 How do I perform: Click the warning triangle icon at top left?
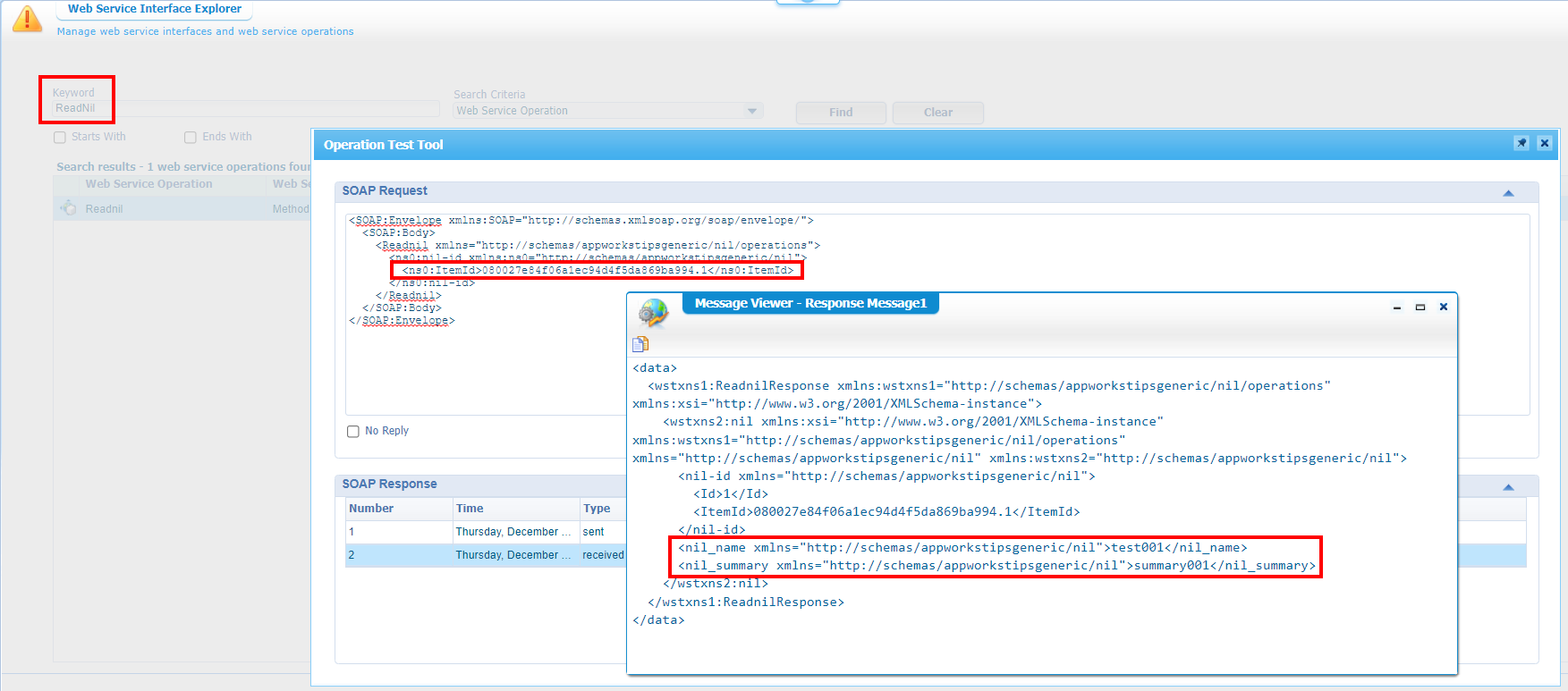click(x=27, y=18)
